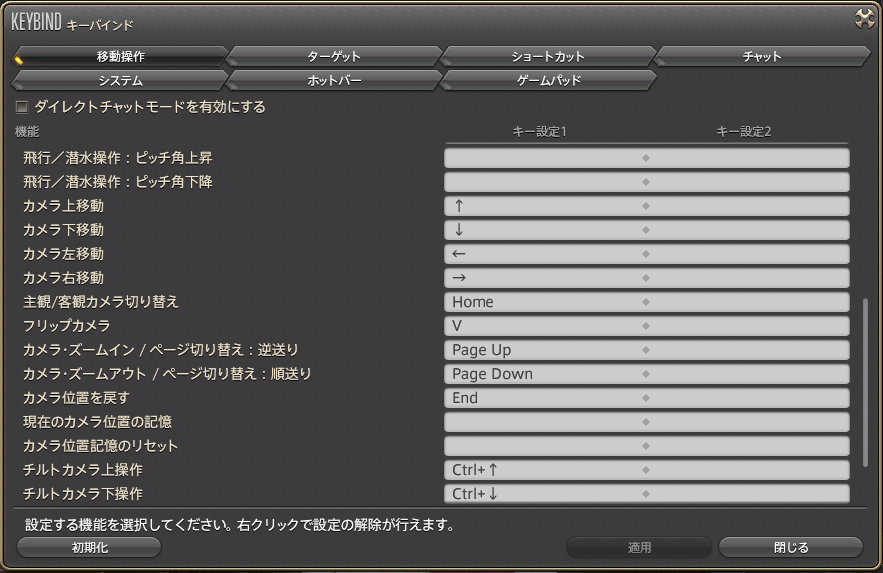Click the 主観/客観カメラ切り替え label
The image size is (883, 573).
(x=100, y=302)
